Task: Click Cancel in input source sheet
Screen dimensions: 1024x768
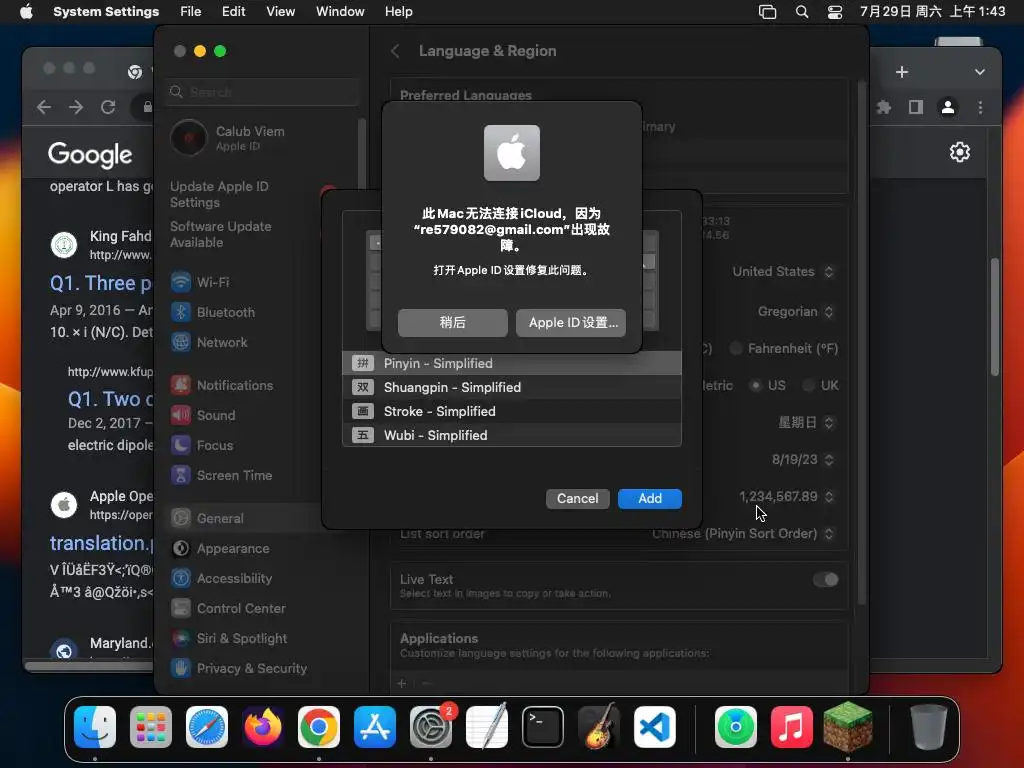Action: (x=577, y=499)
